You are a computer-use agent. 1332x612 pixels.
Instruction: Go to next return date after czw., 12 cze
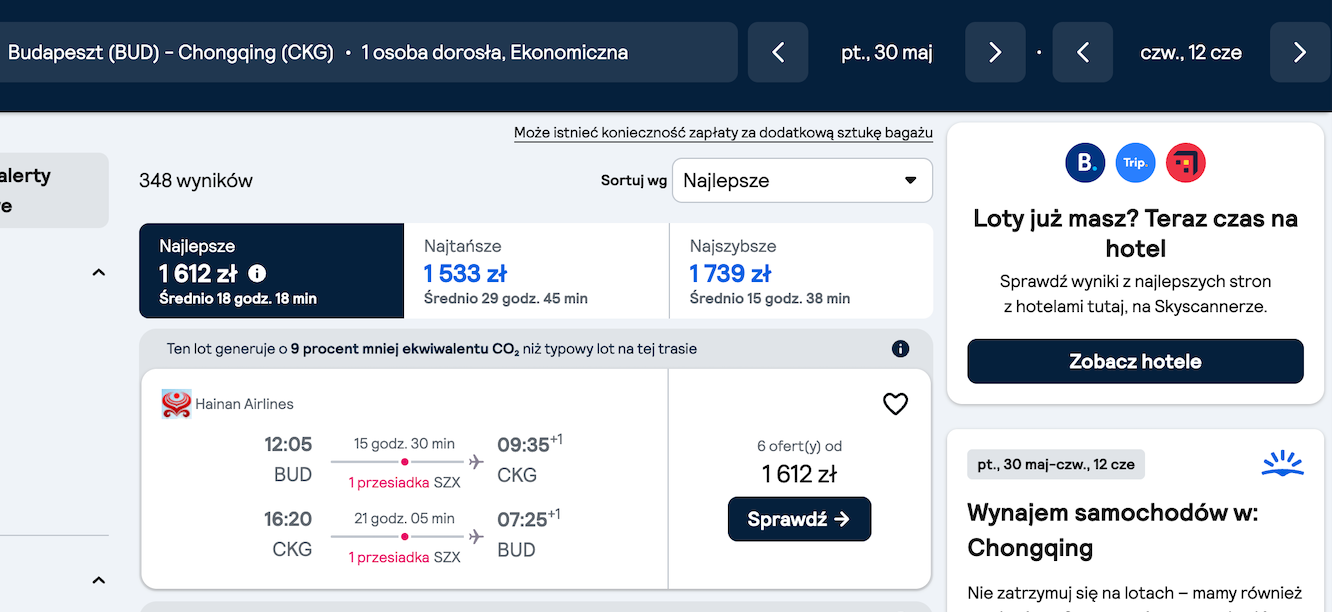coord(1300,52)
